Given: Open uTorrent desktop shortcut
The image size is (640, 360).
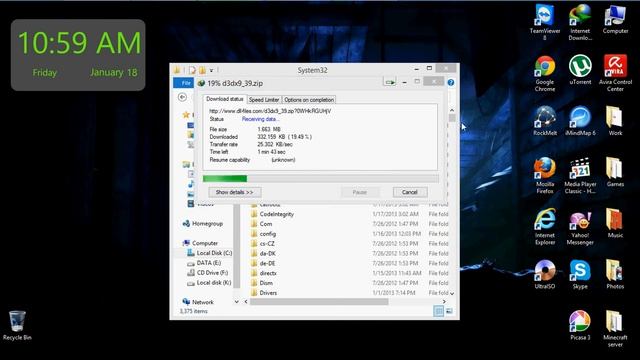Looking at the screenshot, I should [x=580, y=70].
